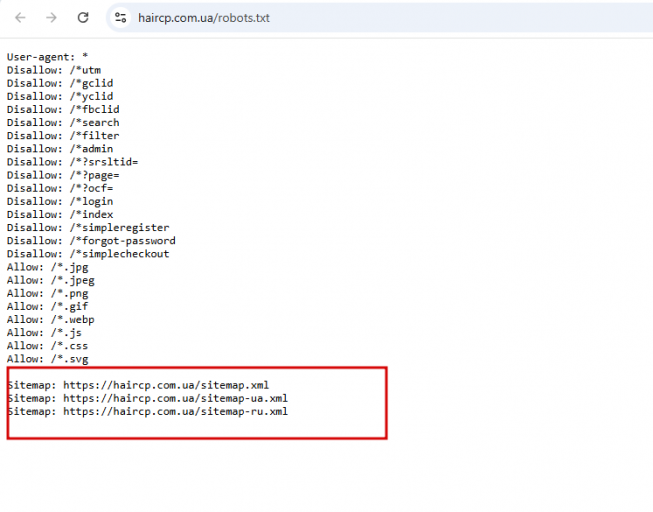This screenshot has height=512, width=653.
Task: Click the 'Disallow: /*filter' line
Action: (x=63, y=136)
